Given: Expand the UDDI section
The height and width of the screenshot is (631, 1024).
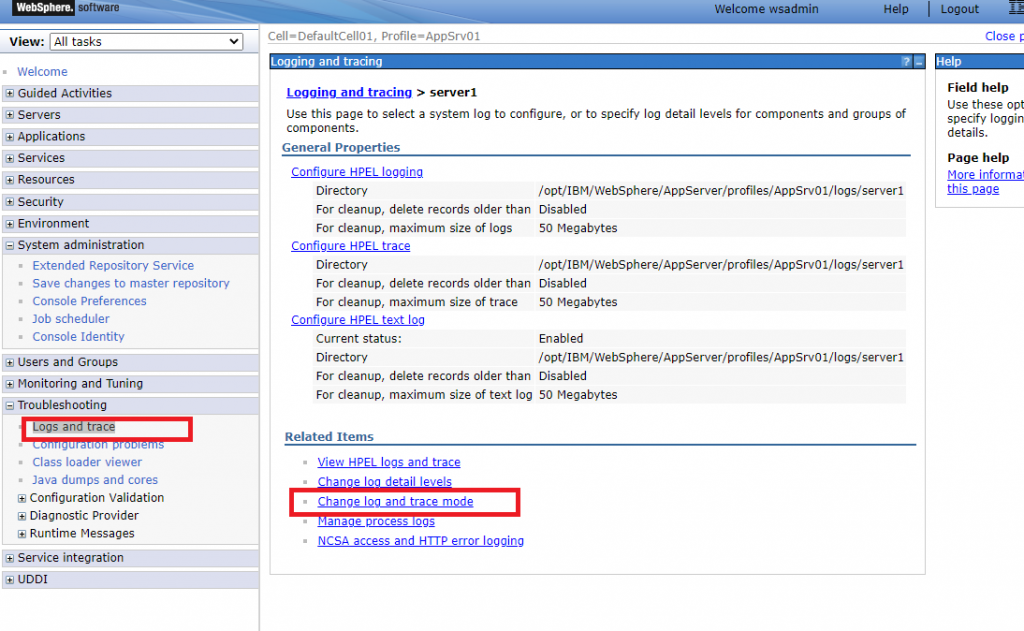Looking at the screenshot, I should pyautogui.click(x=10, y=580).
